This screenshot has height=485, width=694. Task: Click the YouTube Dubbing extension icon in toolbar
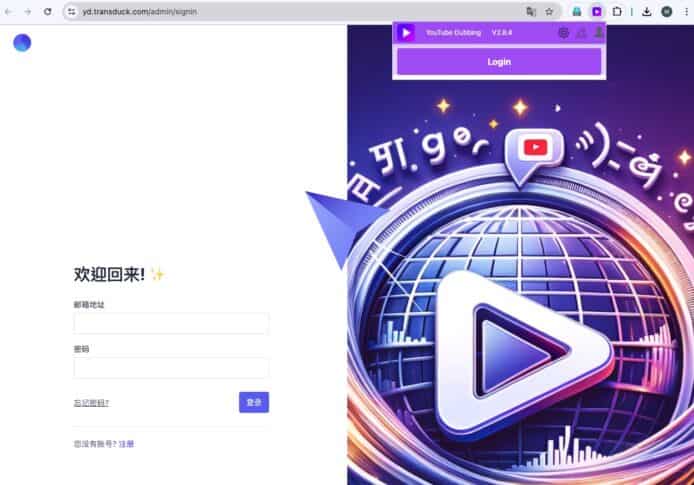tap(597, 11)
